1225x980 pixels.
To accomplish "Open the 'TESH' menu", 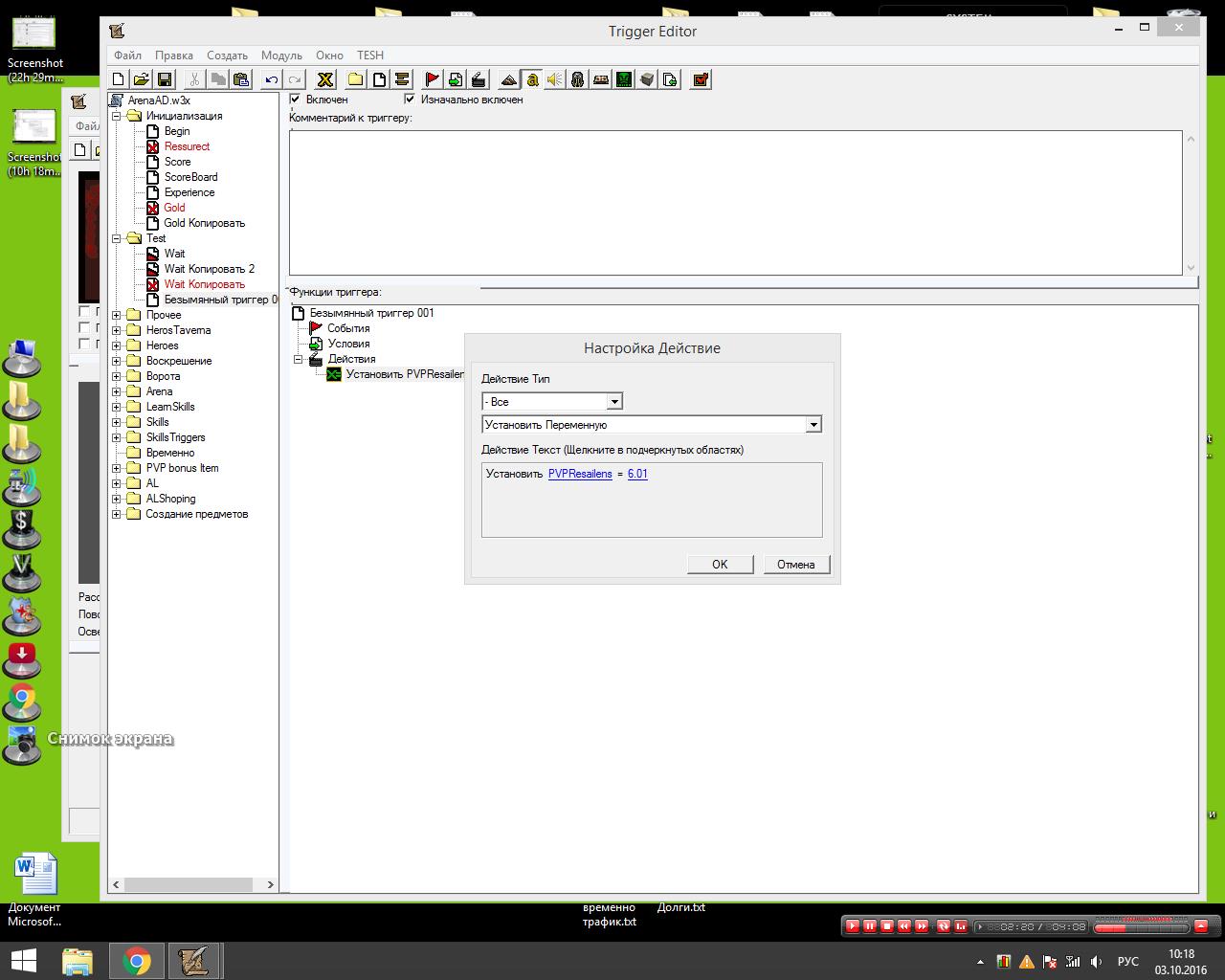I will [370, 56].
